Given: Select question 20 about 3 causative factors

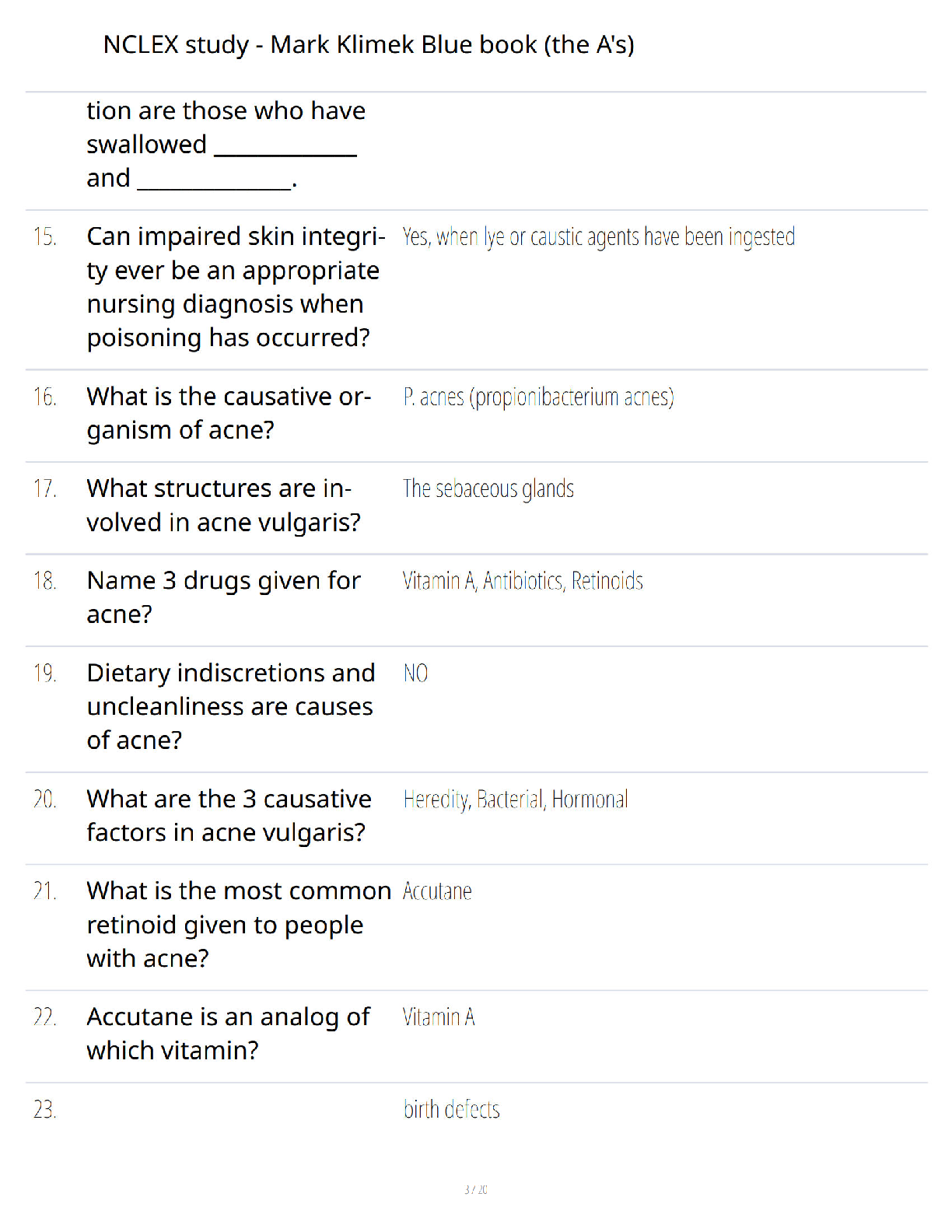Looking at the screenshot, I should pos(229,816).
